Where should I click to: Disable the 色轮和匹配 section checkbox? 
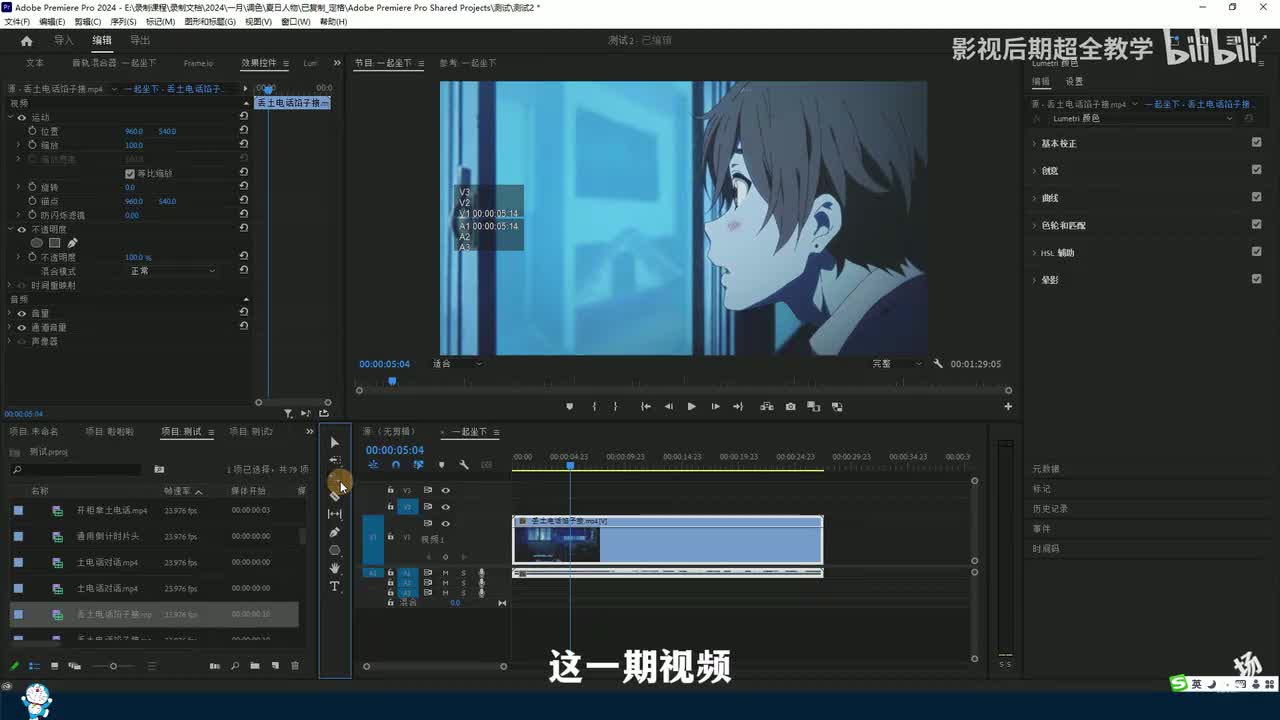click(x=1256, y=225)
